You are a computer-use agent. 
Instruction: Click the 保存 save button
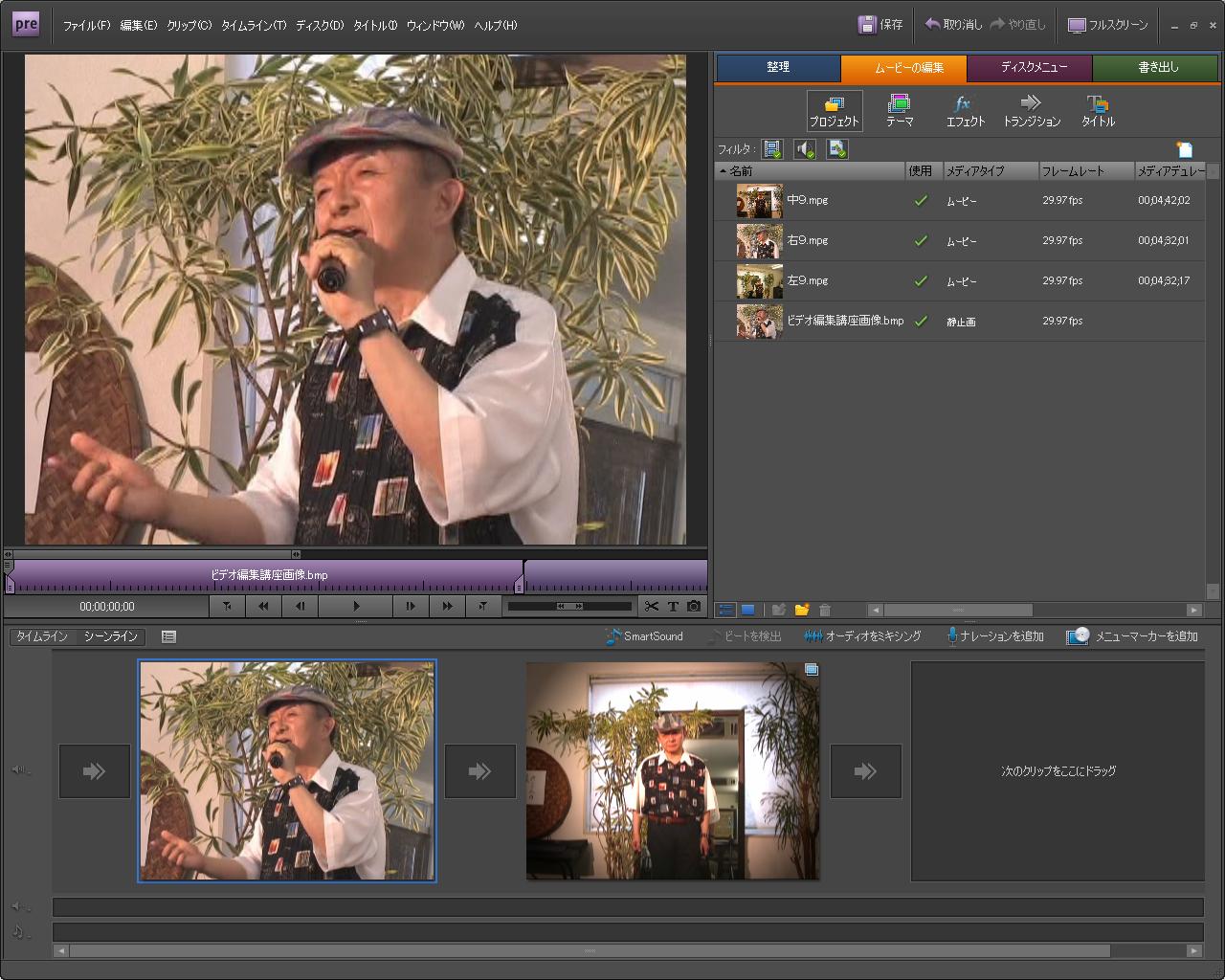(880, 25)
